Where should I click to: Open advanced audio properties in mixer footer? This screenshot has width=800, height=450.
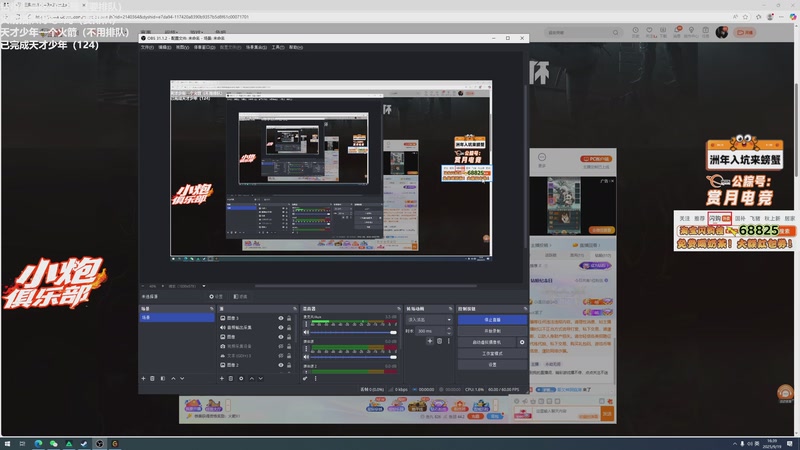pyautogui.click(x=305, y=379)
